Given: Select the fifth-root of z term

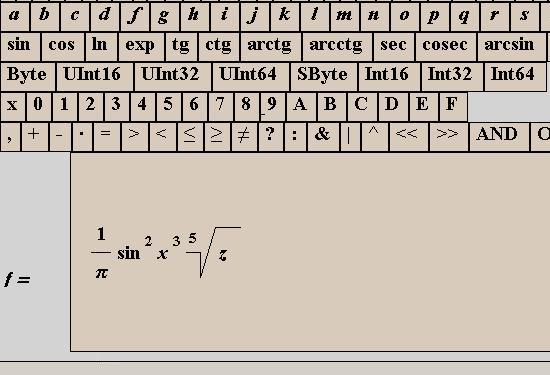Looking at the screenshot, I should 213,253.
